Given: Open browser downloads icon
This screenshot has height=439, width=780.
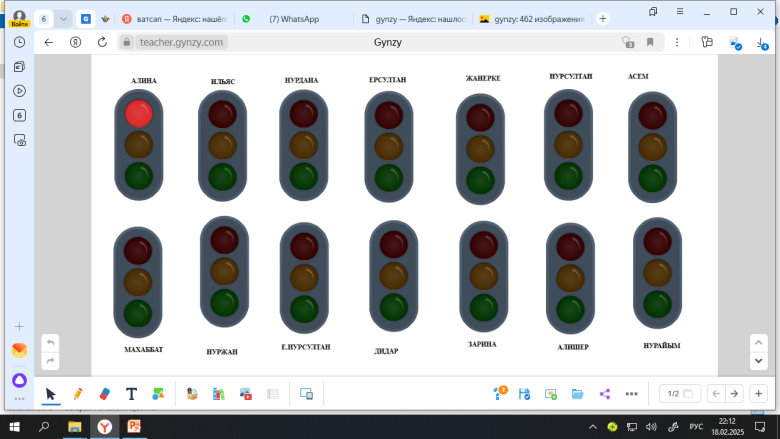Looking at the screenshot, I should point(761,44).
